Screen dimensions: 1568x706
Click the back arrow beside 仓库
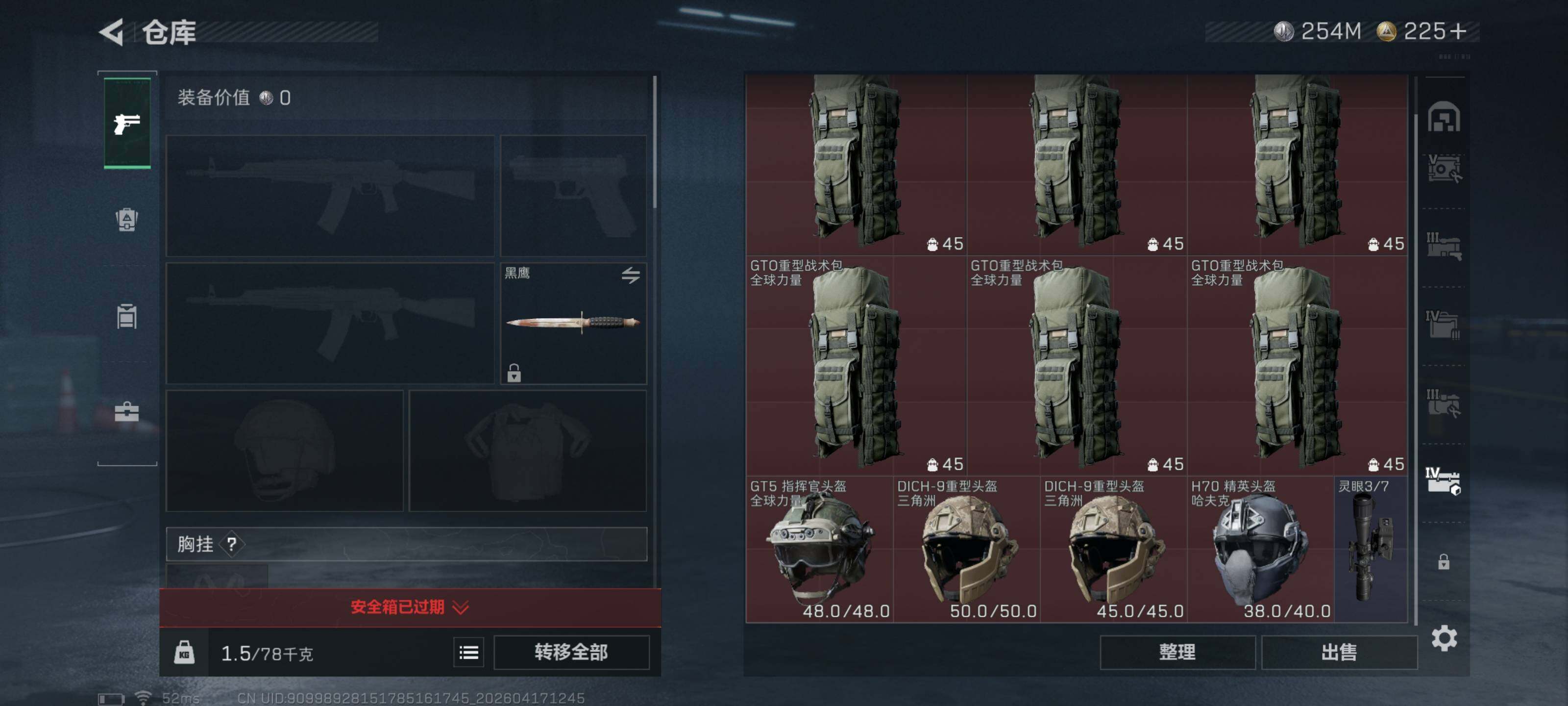tap(112, 32)
